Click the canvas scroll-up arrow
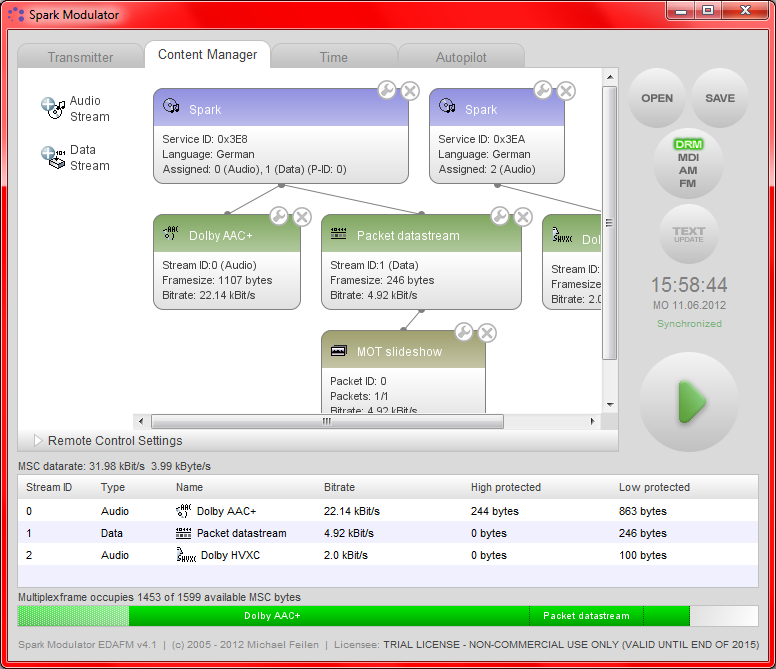The image size is (776, 669). [610, 77]
